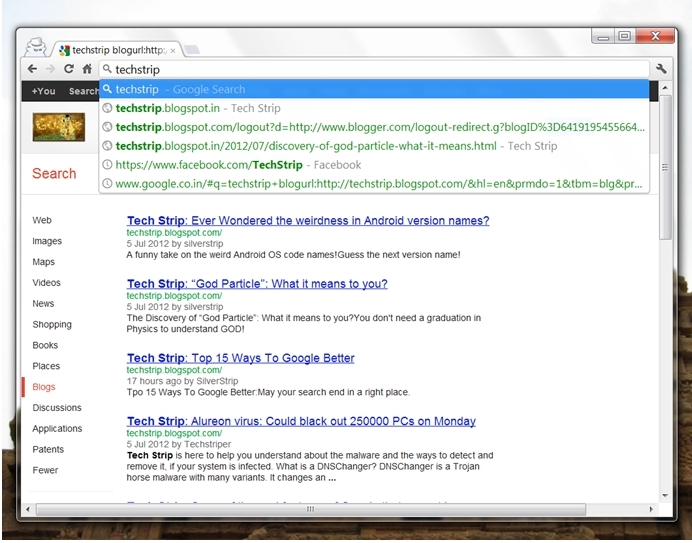Image resolution: width=692 pixels, height=543 pixels.
Task: Click the forward navigation arrow
Action: [x=50, y=69]
